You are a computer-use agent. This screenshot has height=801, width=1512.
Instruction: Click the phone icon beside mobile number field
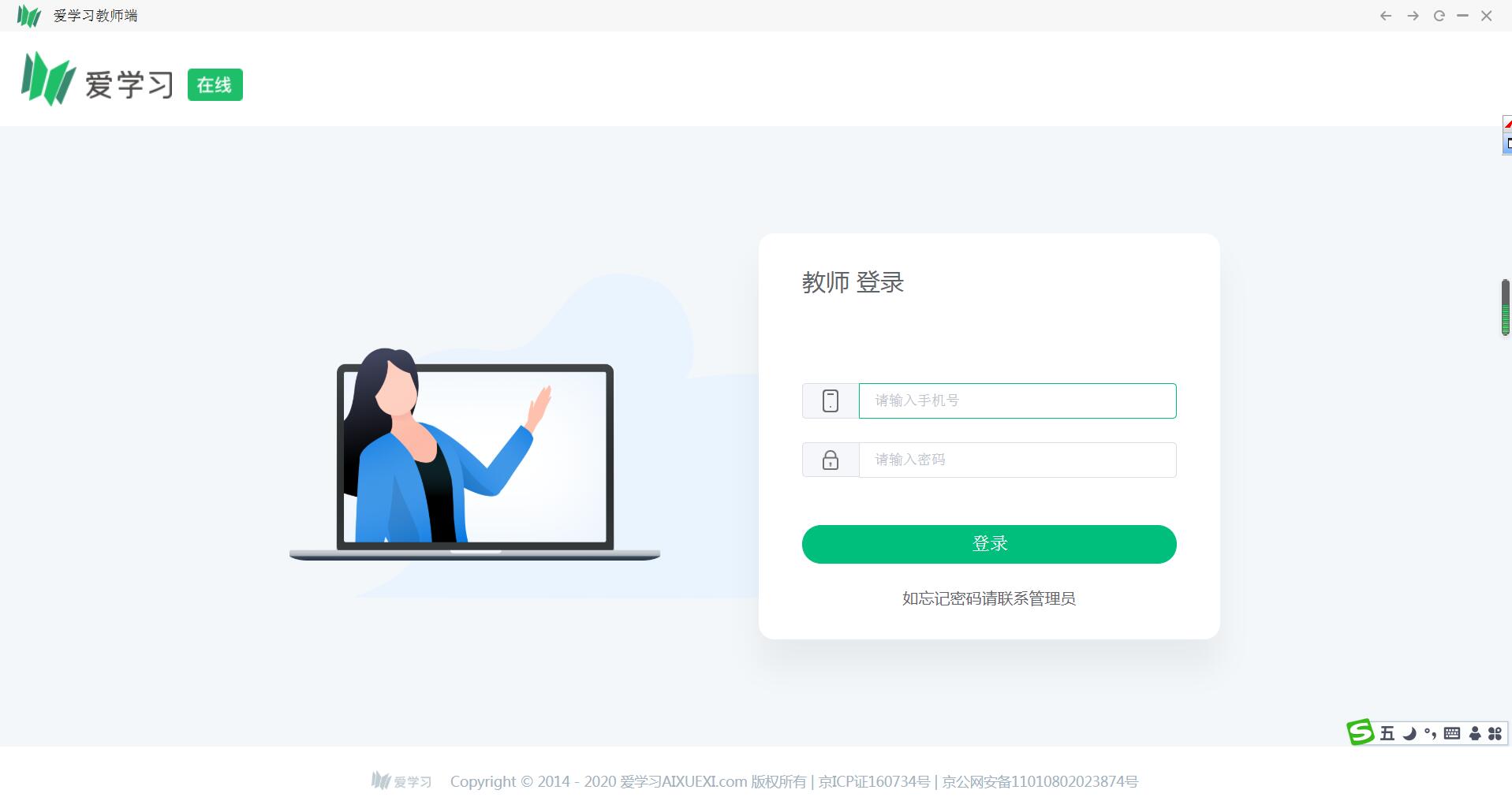click(x=831, y=400)
